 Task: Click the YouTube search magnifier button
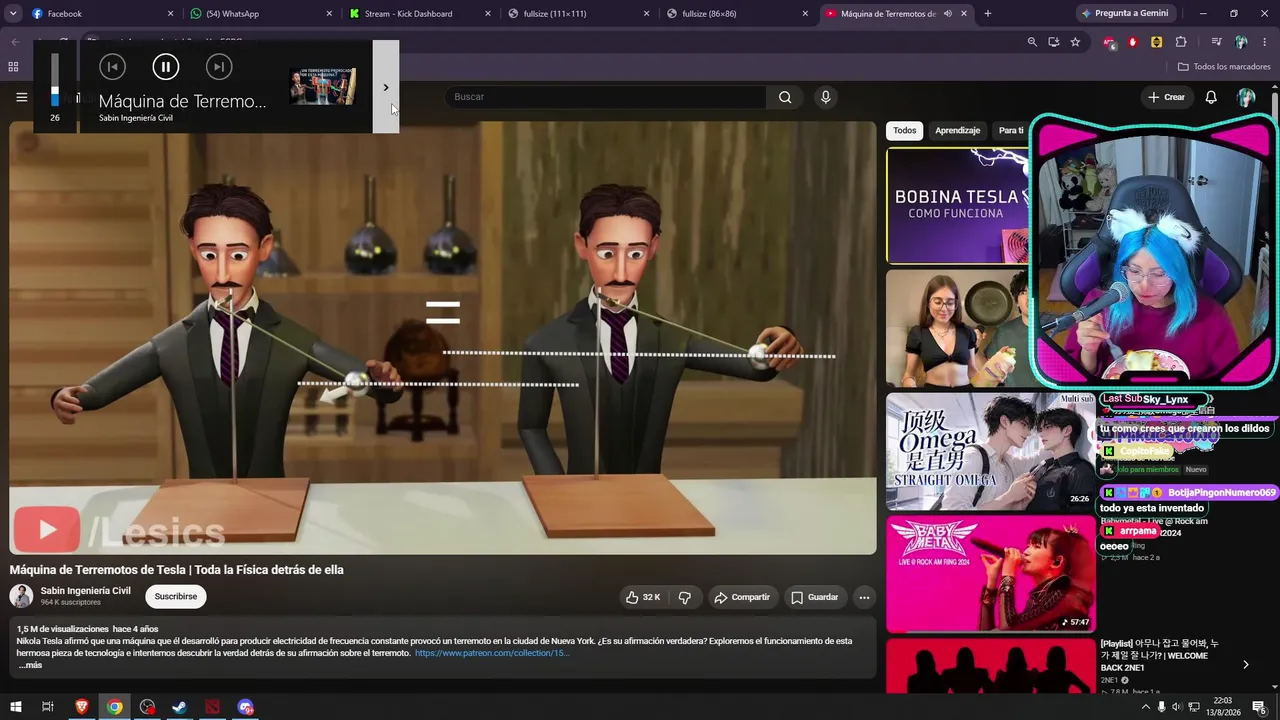(785, 97)
